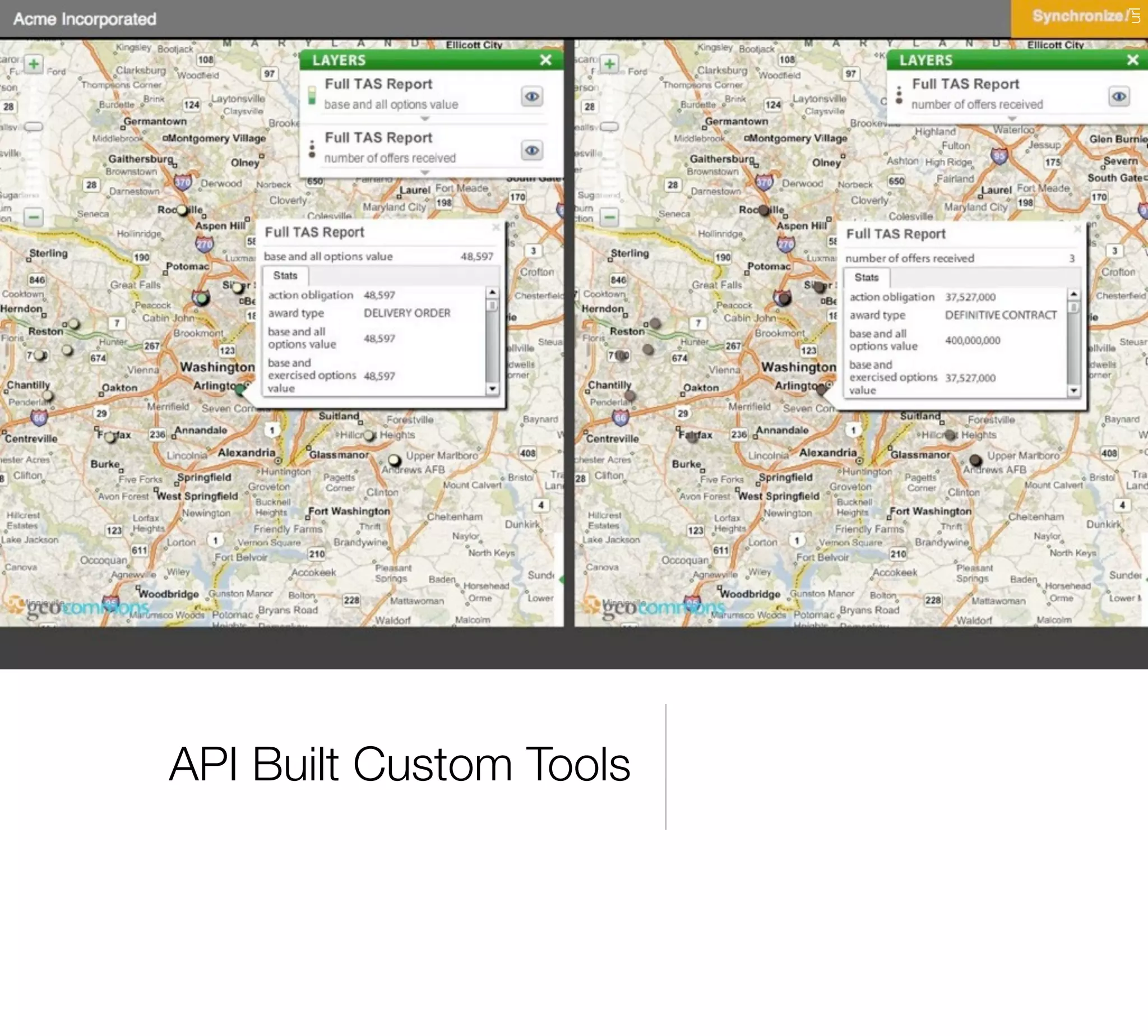The width and height of the screenshot is (1148, 1036).
Task: Zoom in on the right map
Action: pyautogui.click(x=609, y=64)
